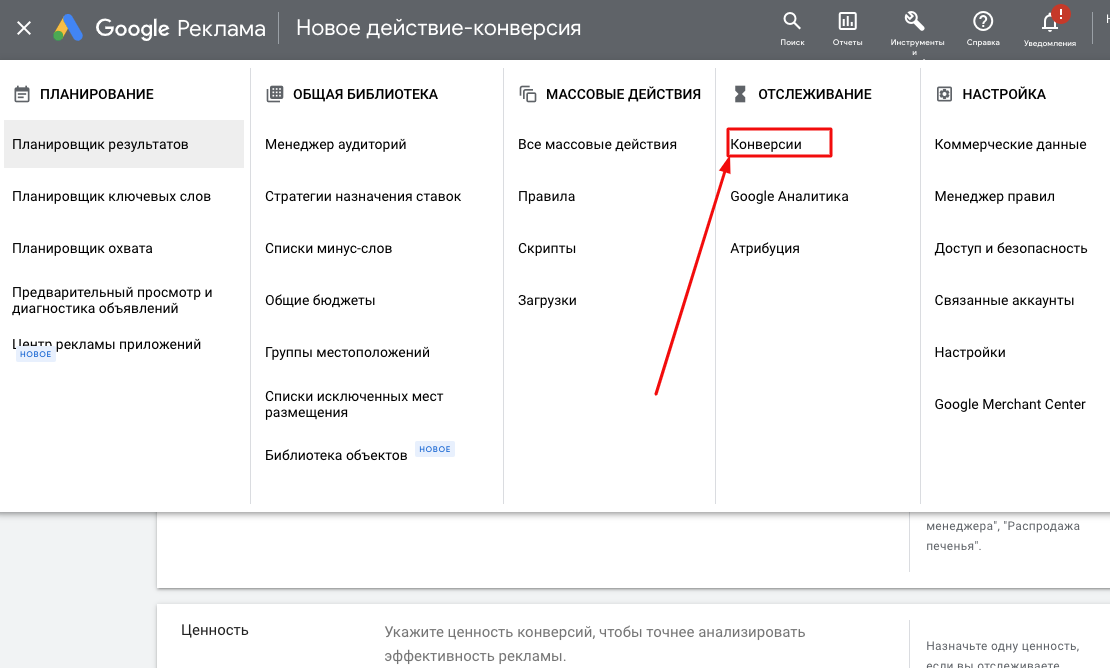Open Конверсии under Отслеживание
Screen dimensions: 1110x668
coord(766,144)
